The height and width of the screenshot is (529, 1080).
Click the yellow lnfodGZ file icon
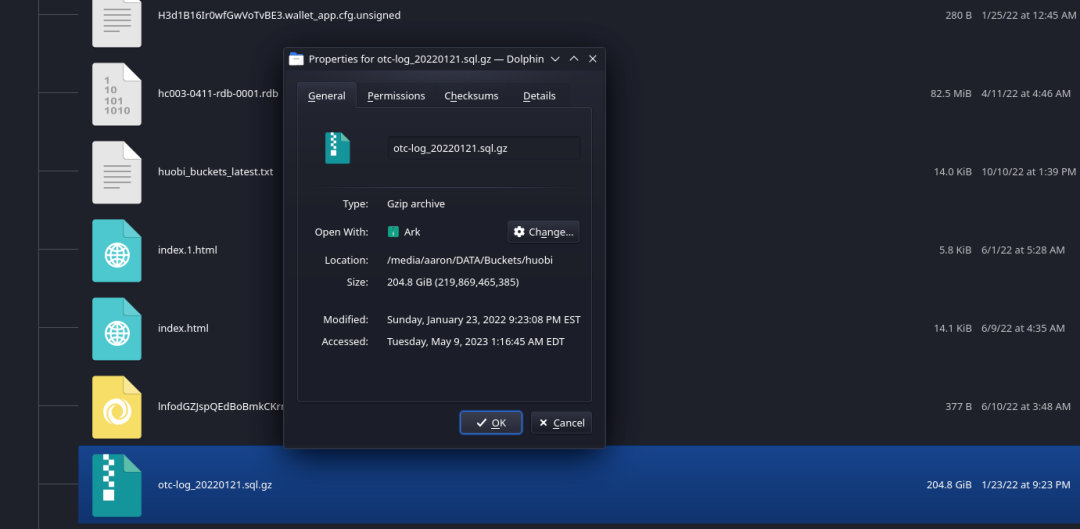coord(117,406)
